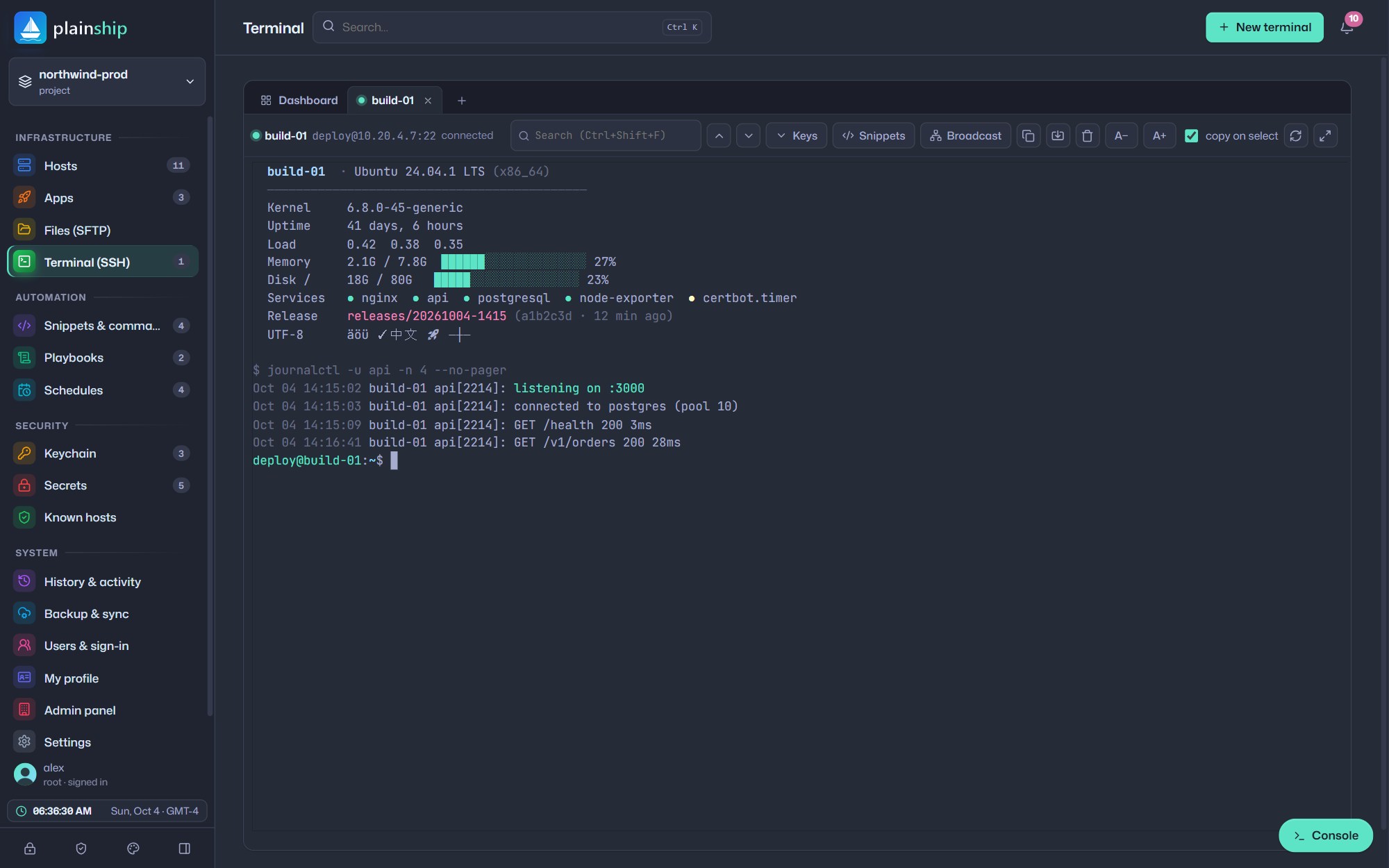Switch to the Dashboard tab
The height and width of the screenshot is (868, 1389).
tap(299, 101)
